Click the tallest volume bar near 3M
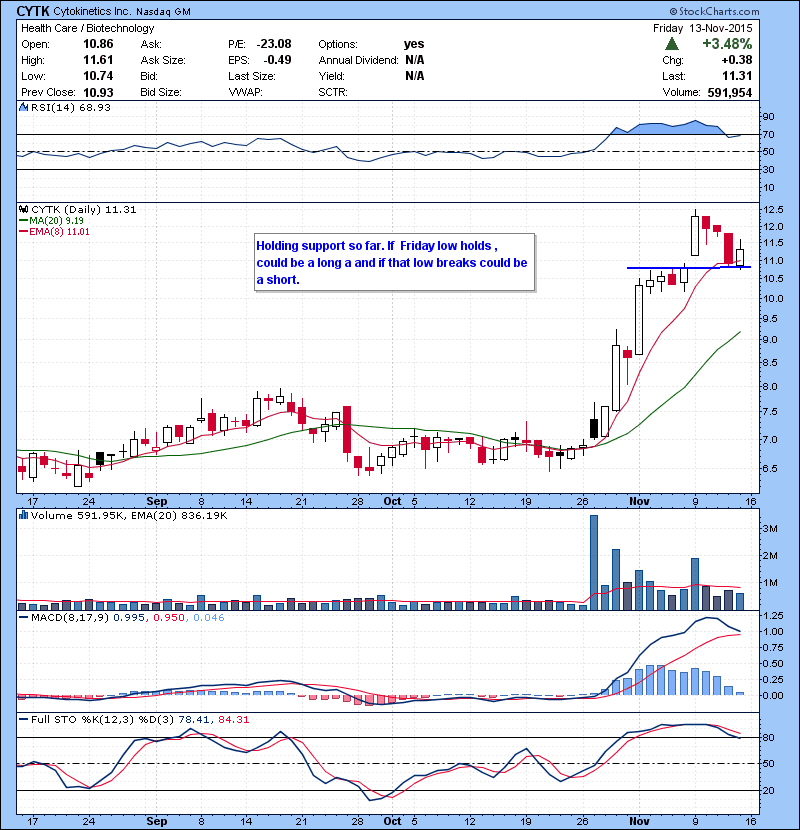The height and width of the screenshot is (830, 800). [594, 563]
